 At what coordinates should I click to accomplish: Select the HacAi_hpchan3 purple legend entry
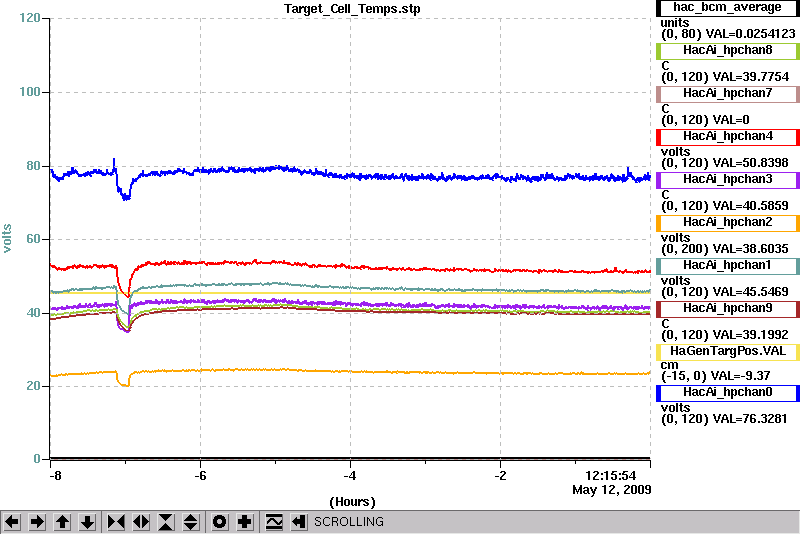tap(727, 180)
